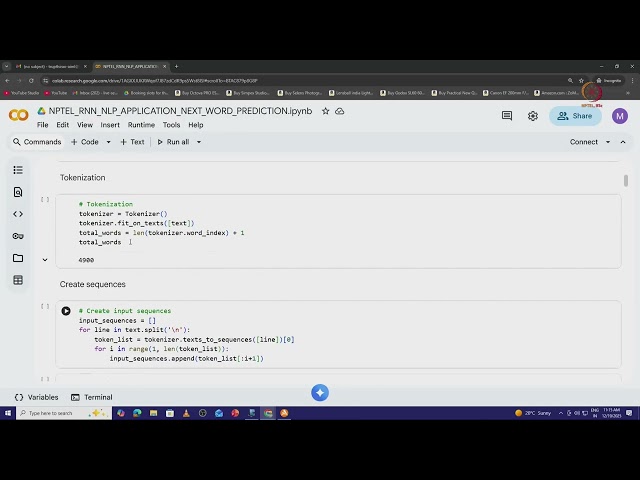This screenshot has height=480, width=640.
Task: Open the Code insert dropdown arrow
Action: click(108, 142)
